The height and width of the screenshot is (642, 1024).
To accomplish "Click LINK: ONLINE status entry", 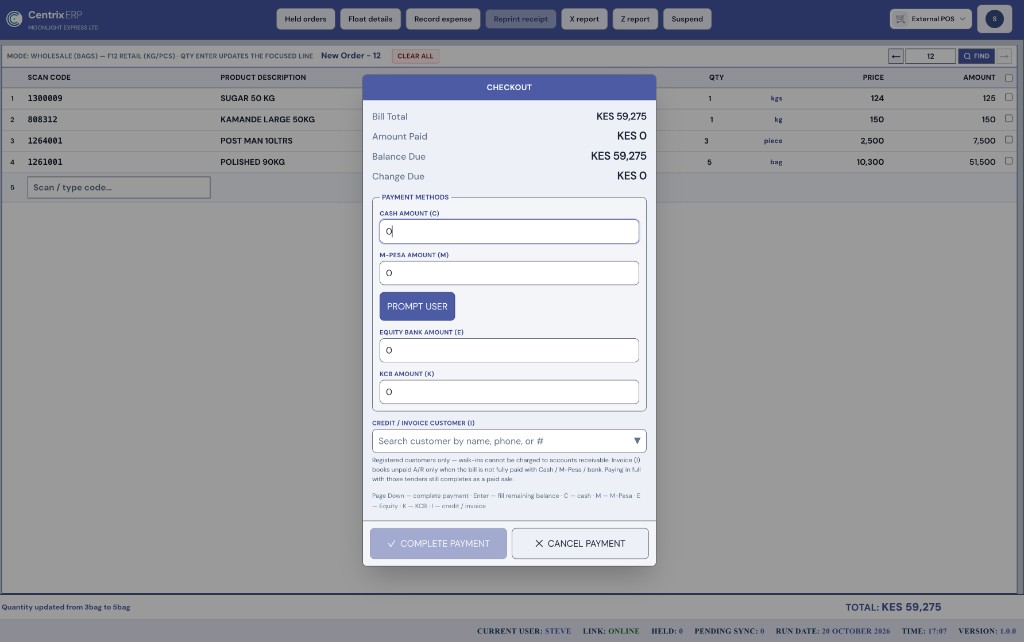I will [x=611, y=631].
